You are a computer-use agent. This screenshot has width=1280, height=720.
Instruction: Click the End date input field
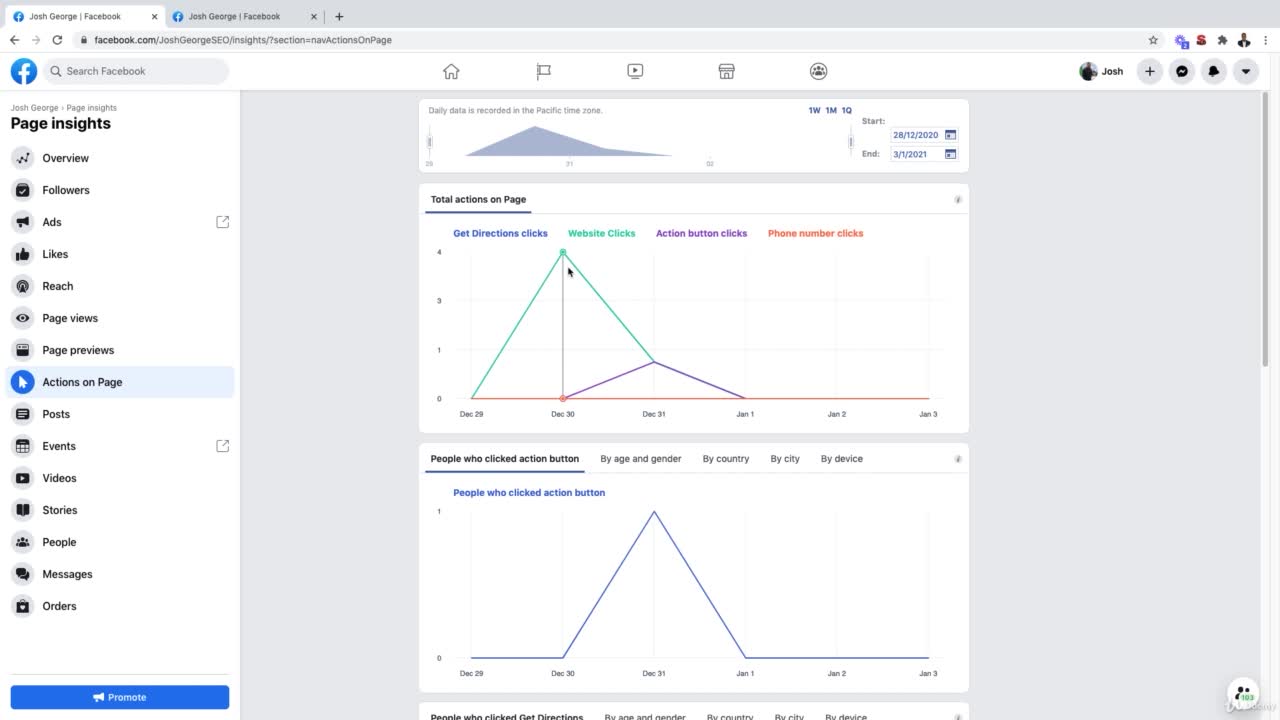click(916, 154)
